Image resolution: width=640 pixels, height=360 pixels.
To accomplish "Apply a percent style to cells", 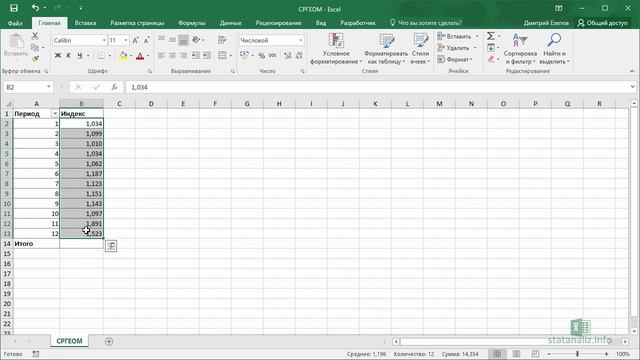I will coord(261,56).
